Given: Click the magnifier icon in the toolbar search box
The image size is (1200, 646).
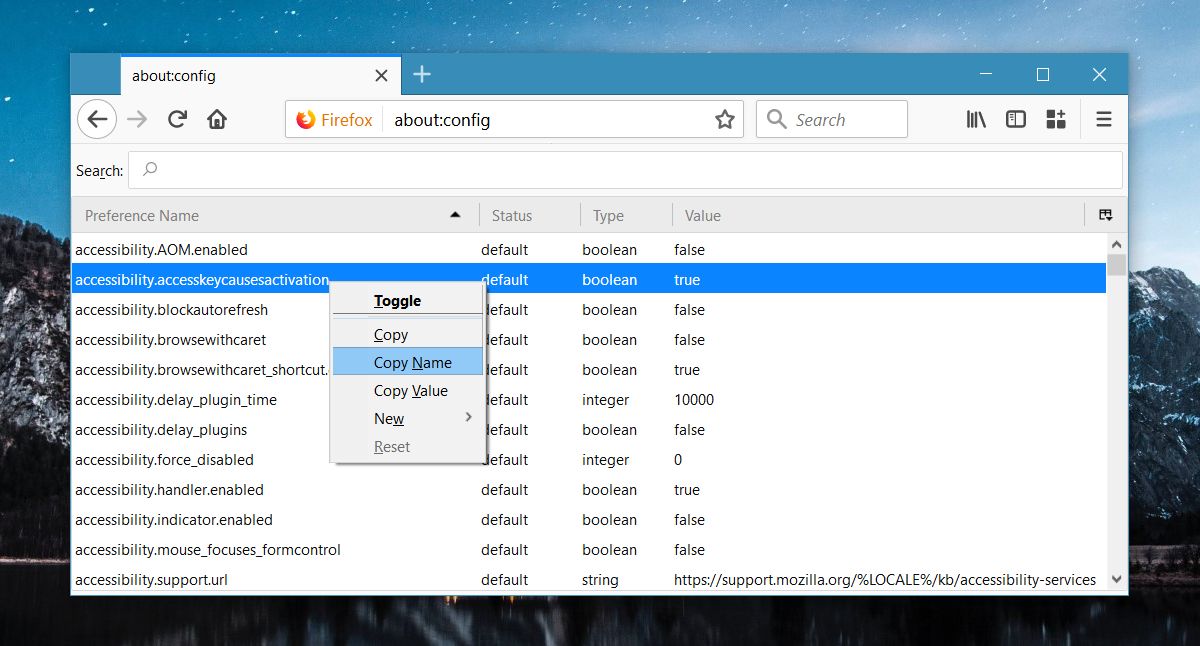Looking at the screenshot, I should point(776,120).
